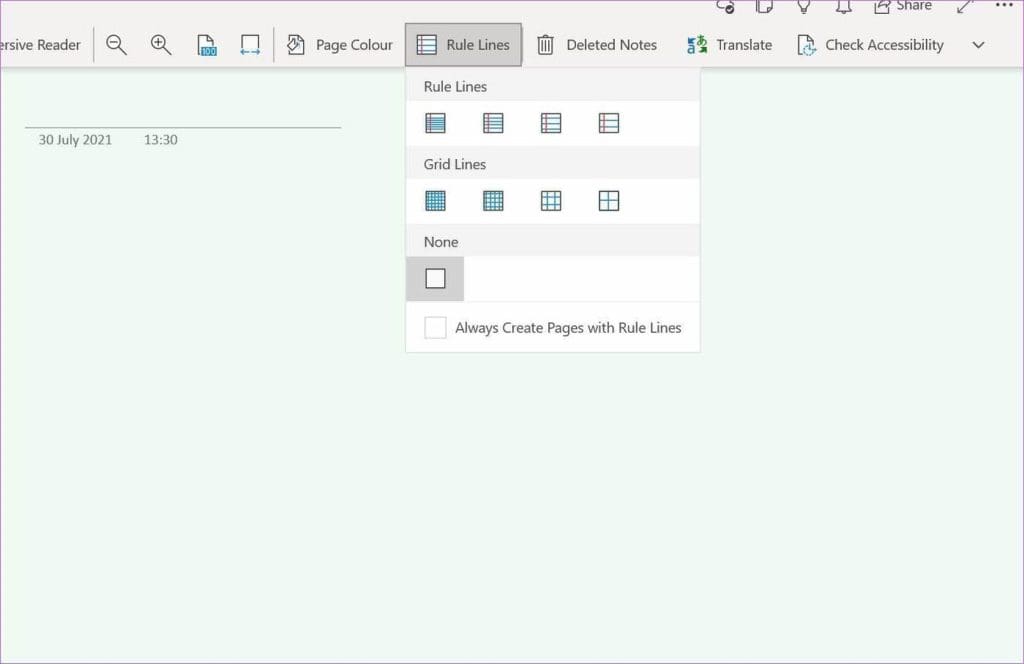Select None to remove all lines
Screen dimensions: 1024x664
click(435, 278)
